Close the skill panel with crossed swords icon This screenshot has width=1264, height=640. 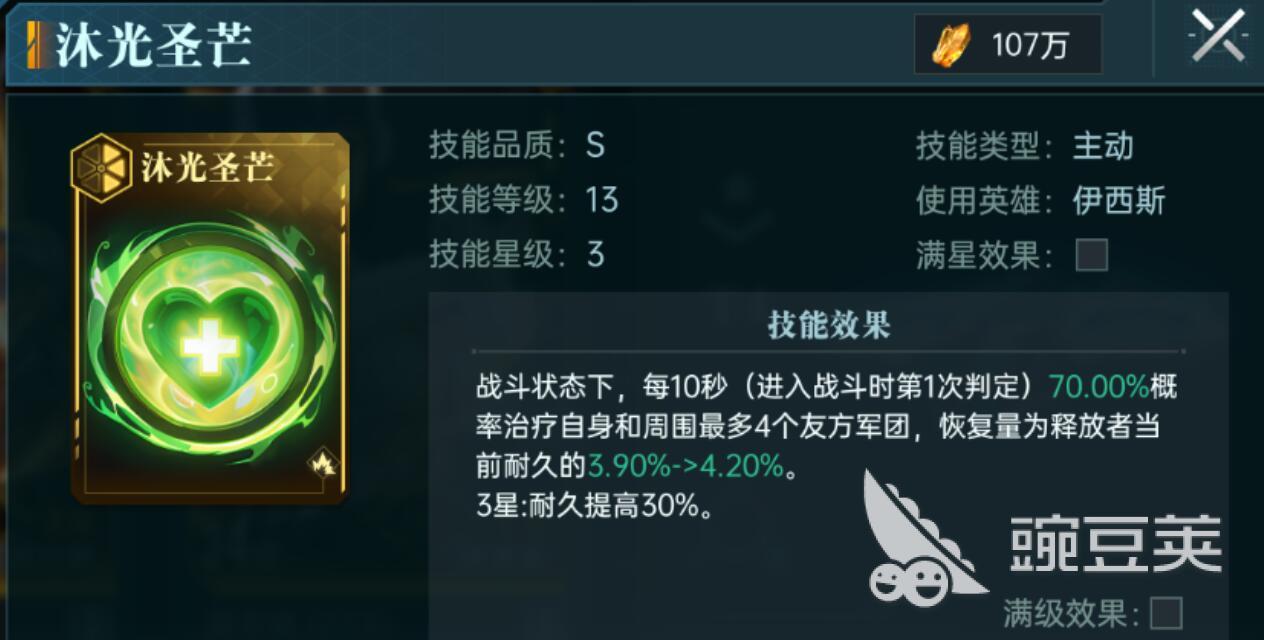(1217, 37)
